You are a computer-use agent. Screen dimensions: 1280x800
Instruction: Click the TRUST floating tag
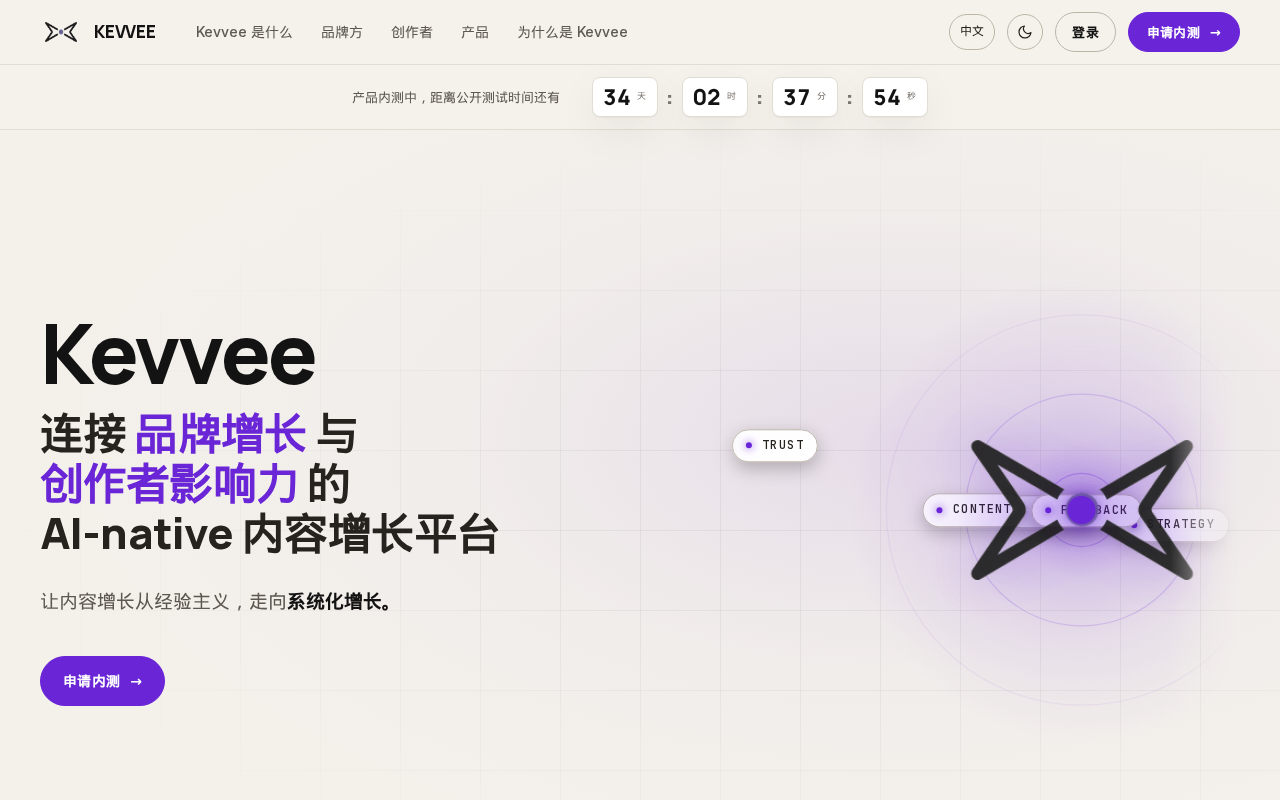[x=775, y=445]
